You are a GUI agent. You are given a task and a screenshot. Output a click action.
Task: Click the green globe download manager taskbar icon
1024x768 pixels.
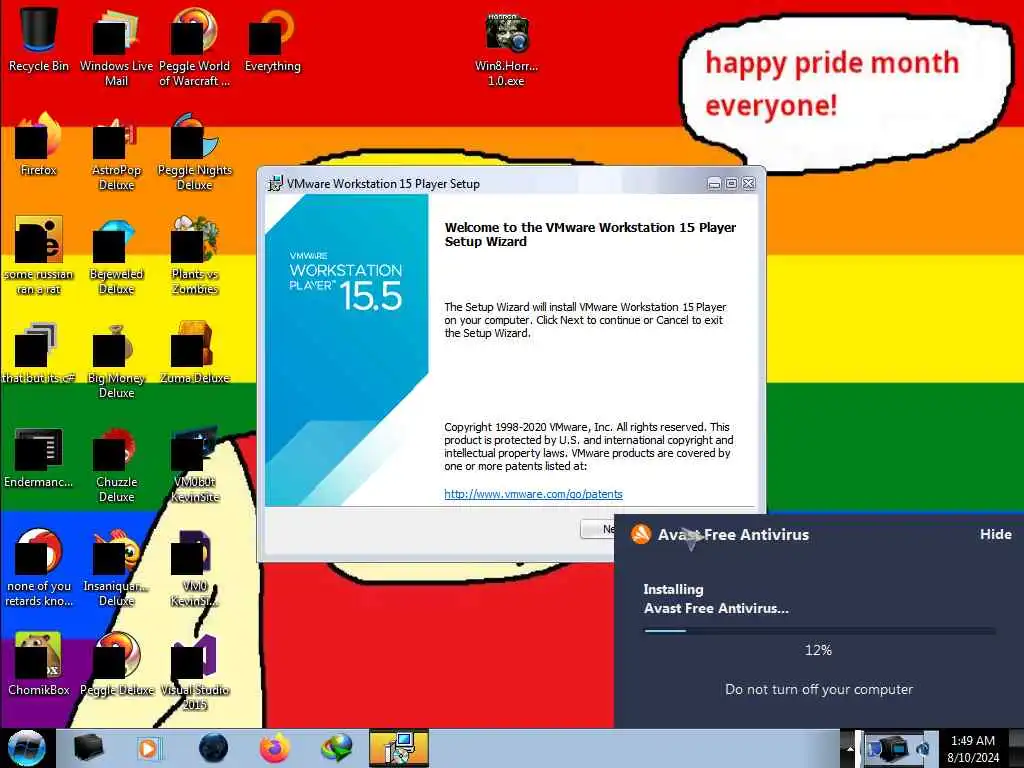336,748
